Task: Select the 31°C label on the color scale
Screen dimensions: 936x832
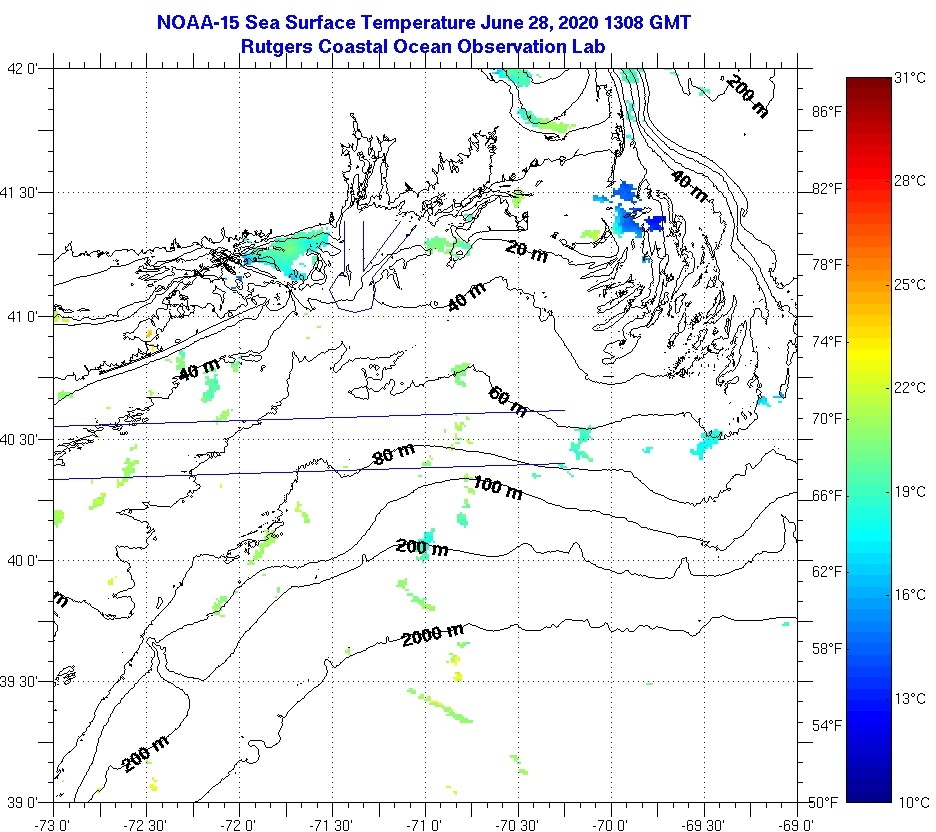Action: click(908, 77)
